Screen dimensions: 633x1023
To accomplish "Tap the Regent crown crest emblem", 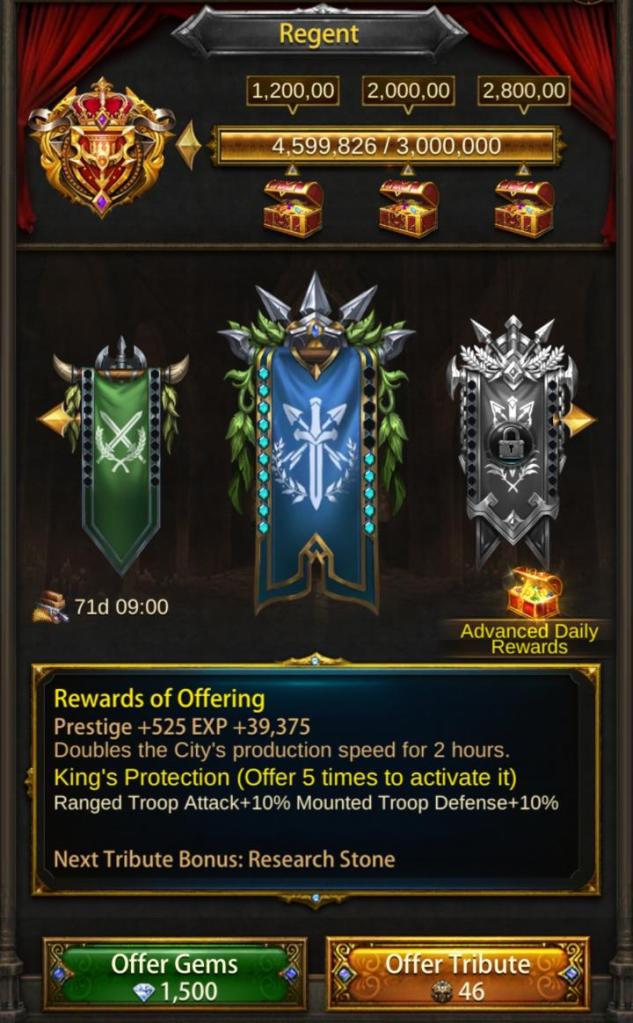I will tap(101, 147).
